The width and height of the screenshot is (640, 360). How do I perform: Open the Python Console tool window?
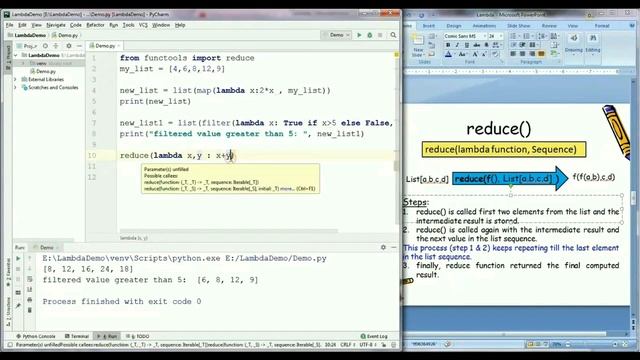click(x=36, y=336)
